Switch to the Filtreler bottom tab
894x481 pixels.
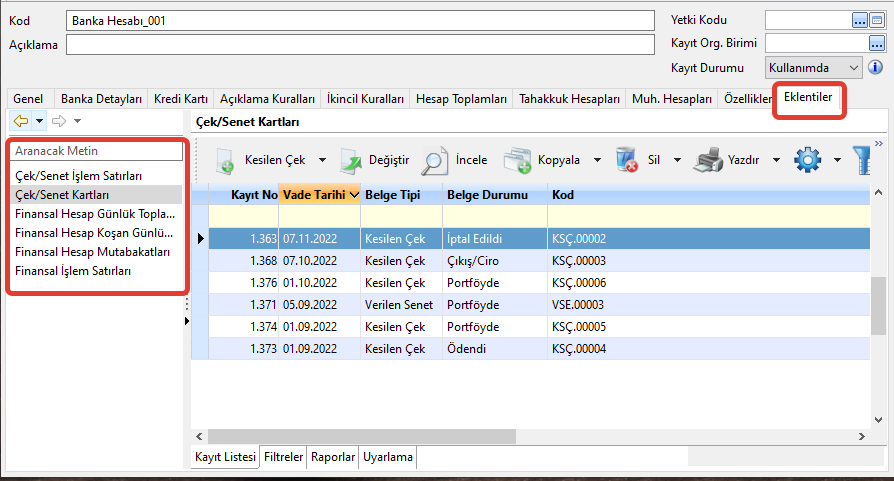coord(283,457)
